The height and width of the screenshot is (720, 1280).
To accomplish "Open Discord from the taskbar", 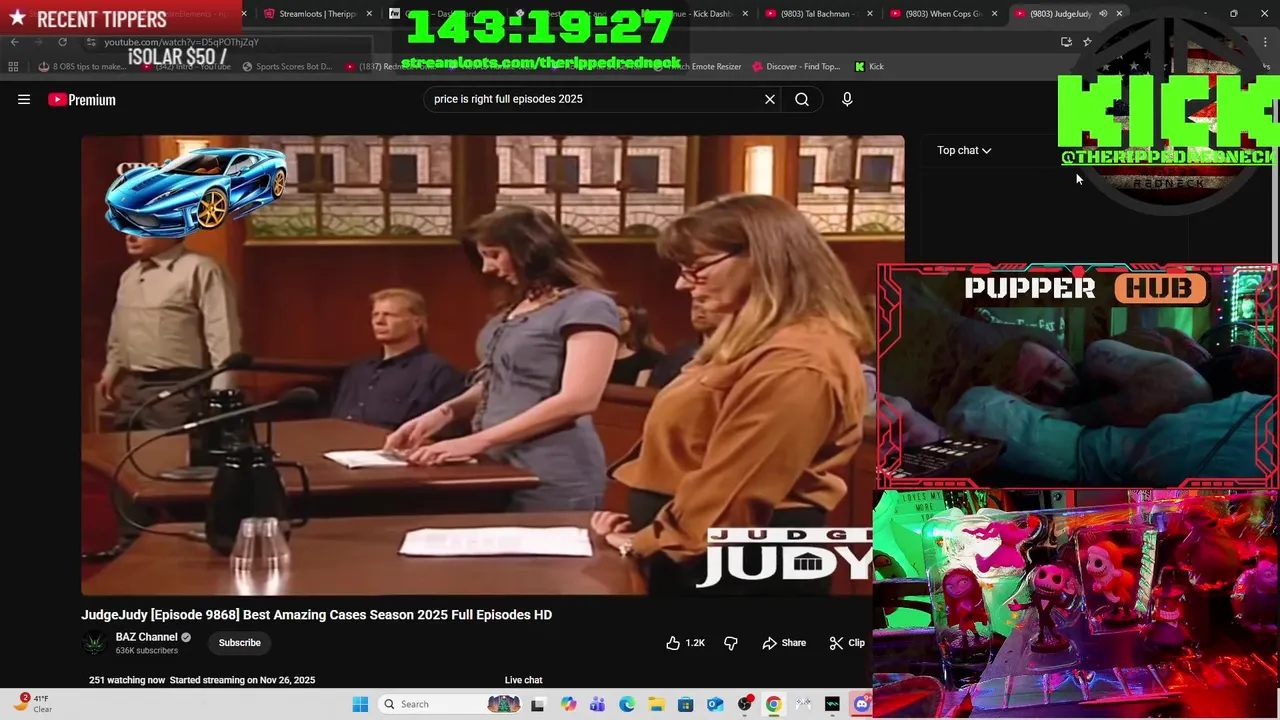I will pos(861,704).
